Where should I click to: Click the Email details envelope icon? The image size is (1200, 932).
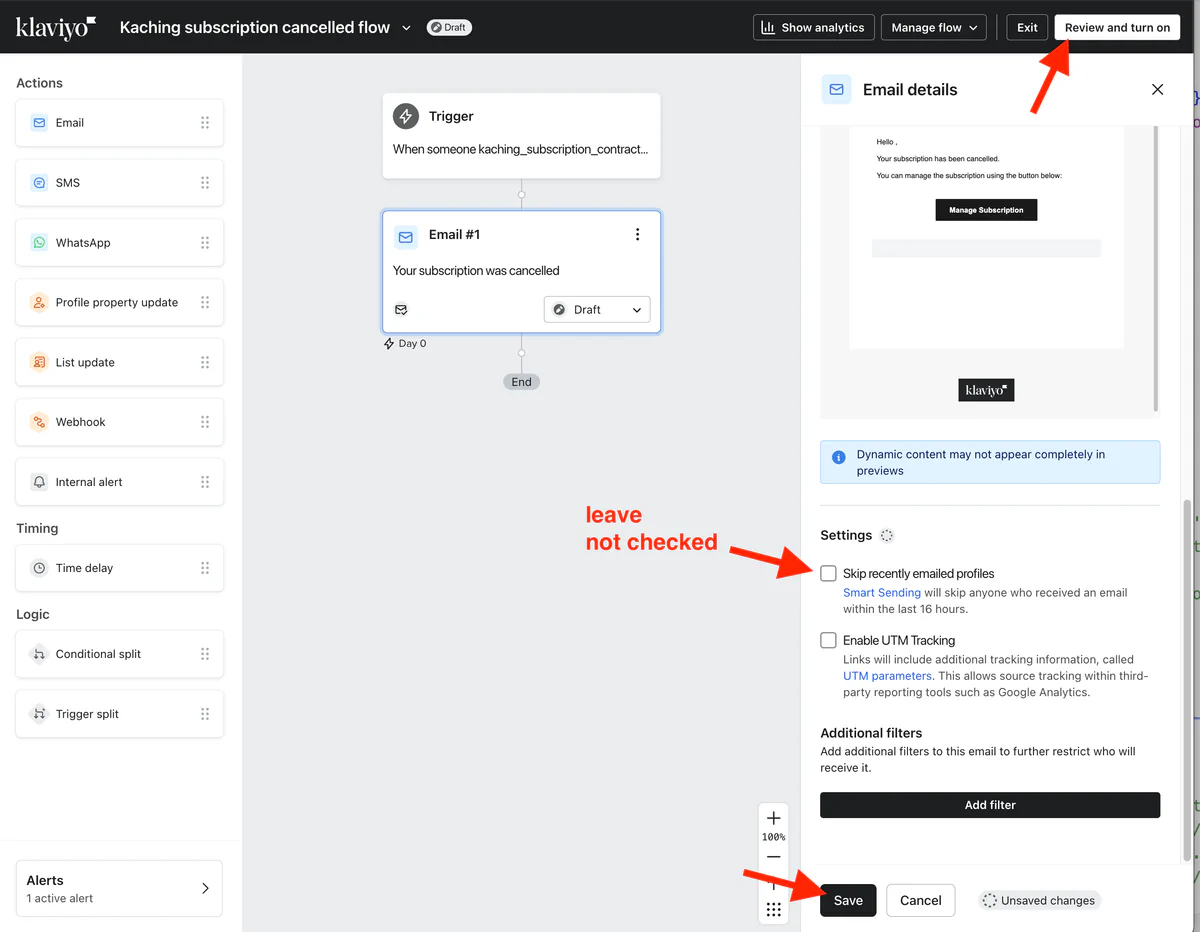tap(836, 89)
